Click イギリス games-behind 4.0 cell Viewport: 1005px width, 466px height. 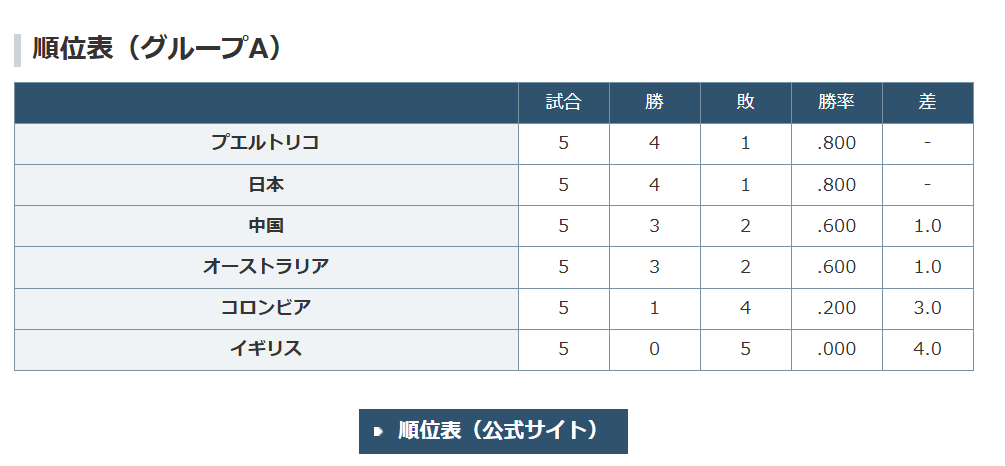tap(927, 349)
